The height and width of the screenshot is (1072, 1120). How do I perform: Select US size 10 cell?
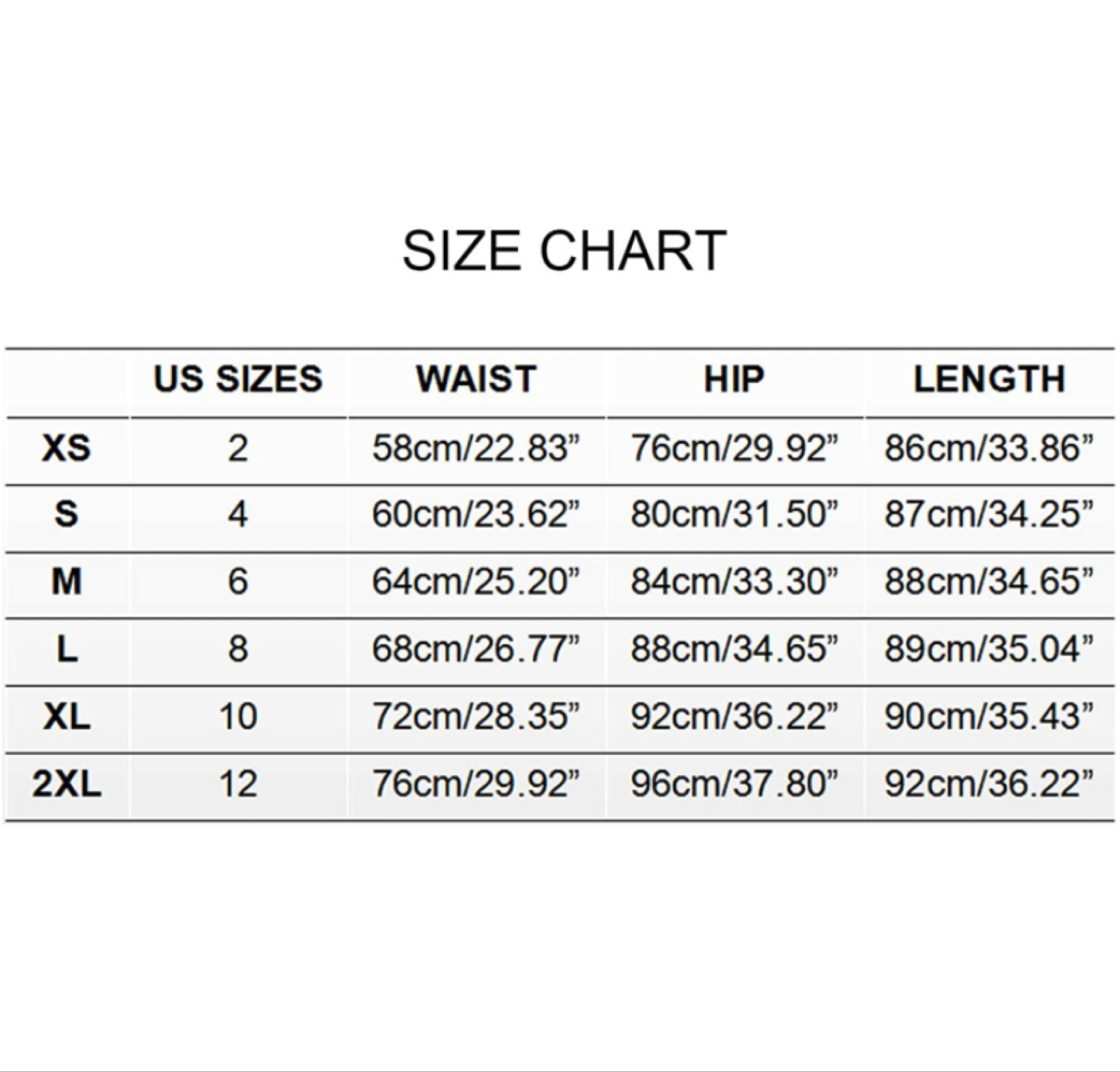[x=238, y=716]
